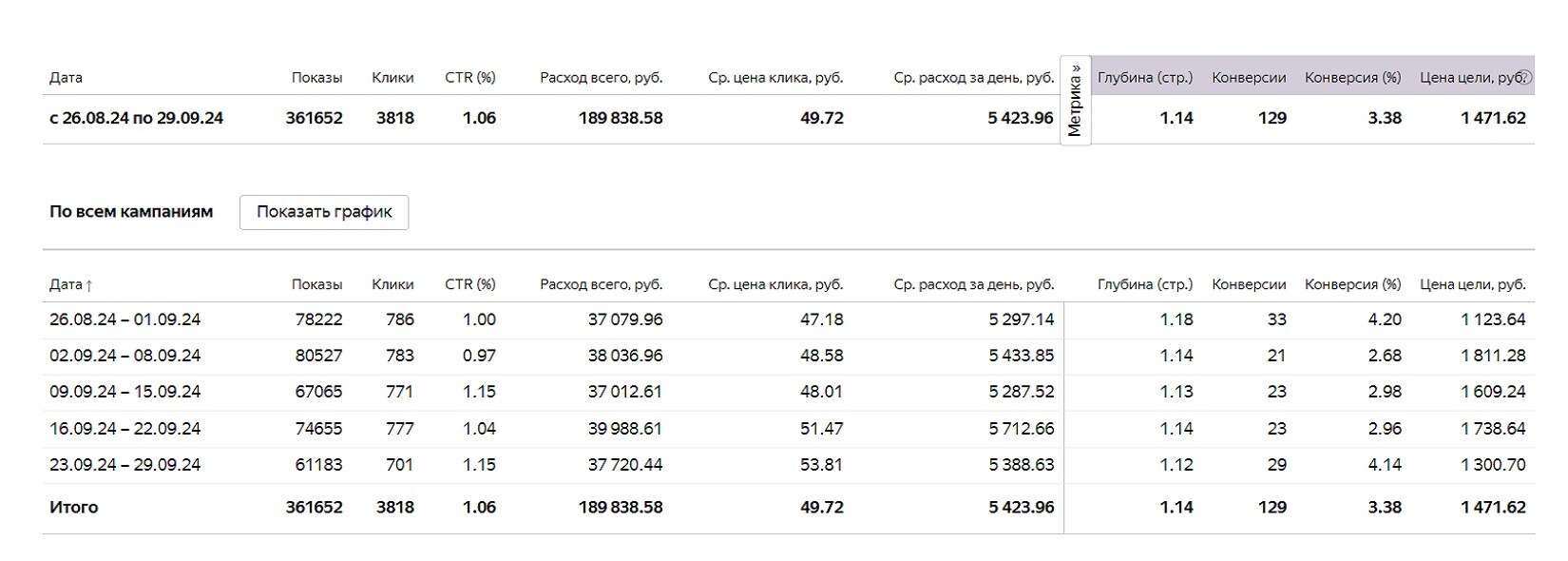
Task: Click the "с 26.08.24 по 29.09.24" period label
Action: [136, 119]
